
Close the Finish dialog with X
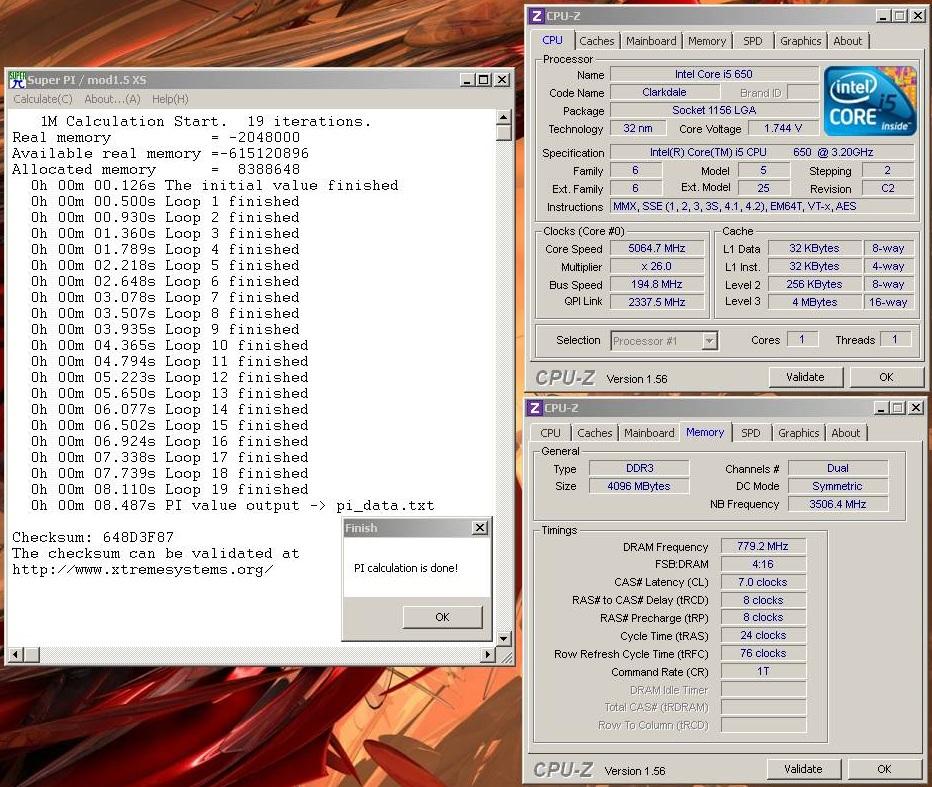480,527
